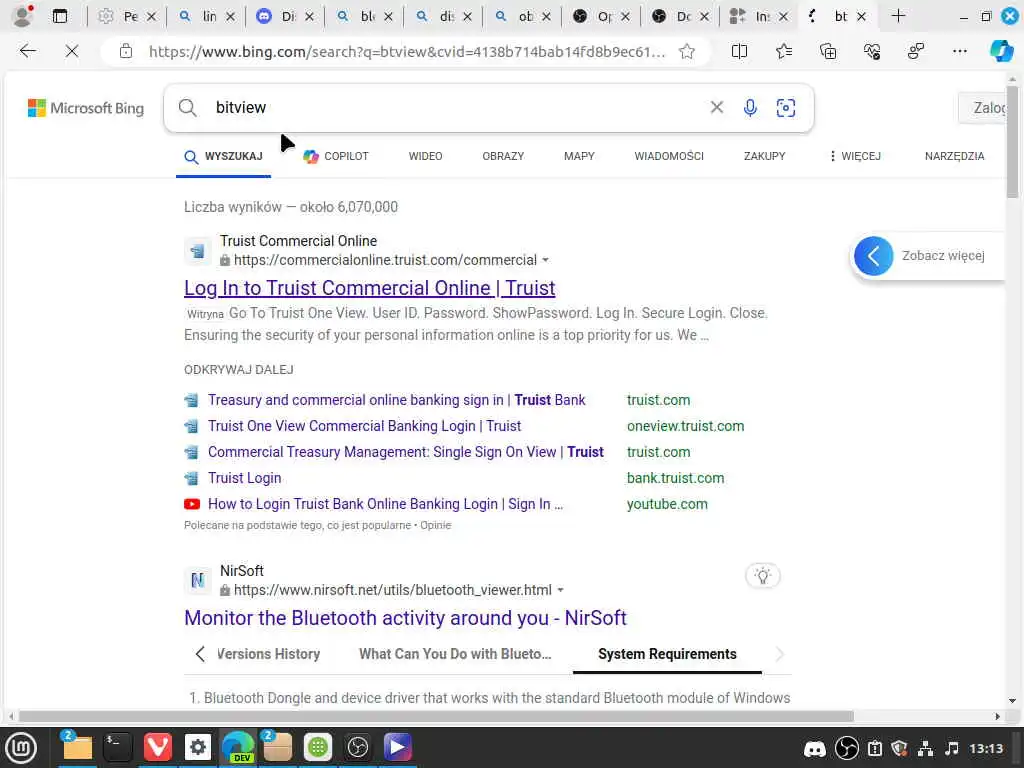Click the horizontal page scrollbar
Screen dimensions: 1024x768
coord(436,716)
